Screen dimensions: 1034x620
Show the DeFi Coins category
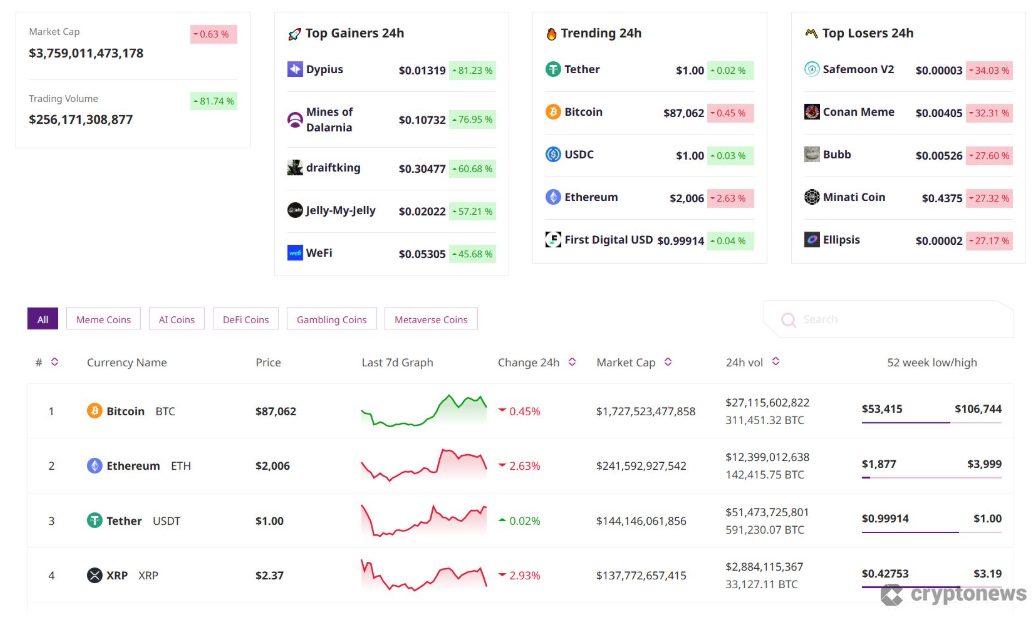point(246,319)
